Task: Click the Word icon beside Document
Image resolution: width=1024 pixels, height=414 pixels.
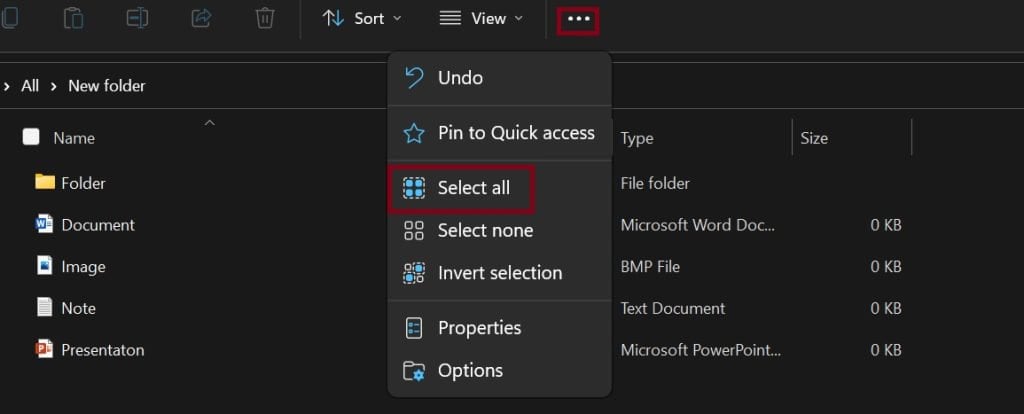Action: [44, 225]
